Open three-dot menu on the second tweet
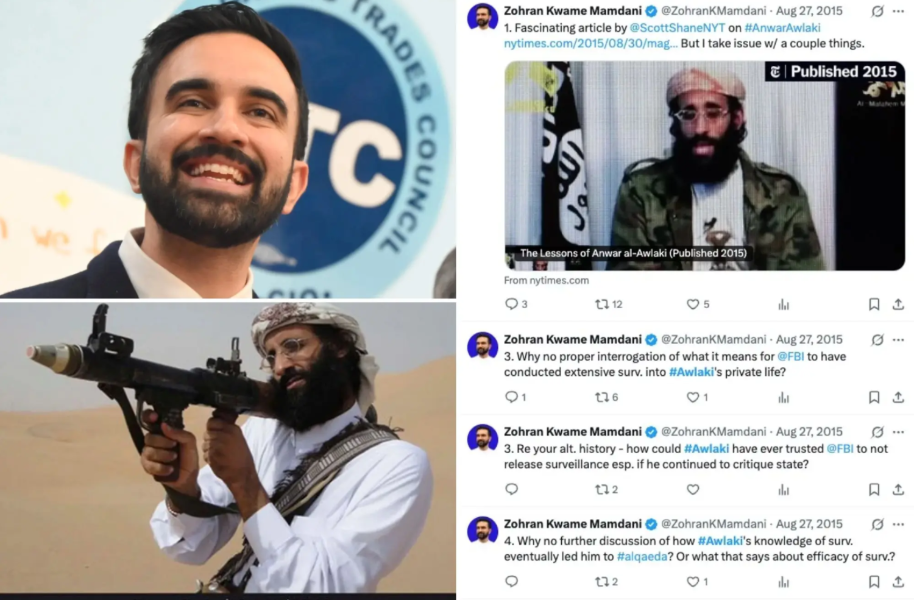Screen dimensions: 914x600 (898, 340)
